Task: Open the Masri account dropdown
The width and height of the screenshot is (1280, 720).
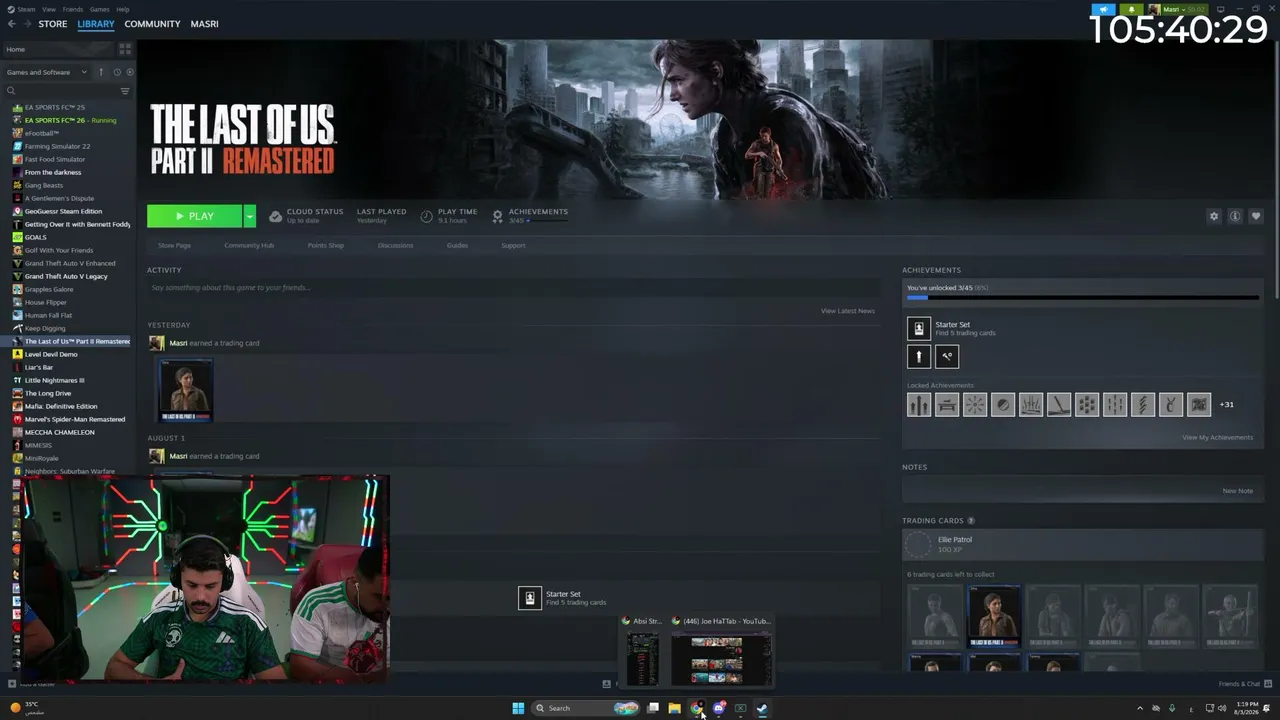Action: [1177, 9]
